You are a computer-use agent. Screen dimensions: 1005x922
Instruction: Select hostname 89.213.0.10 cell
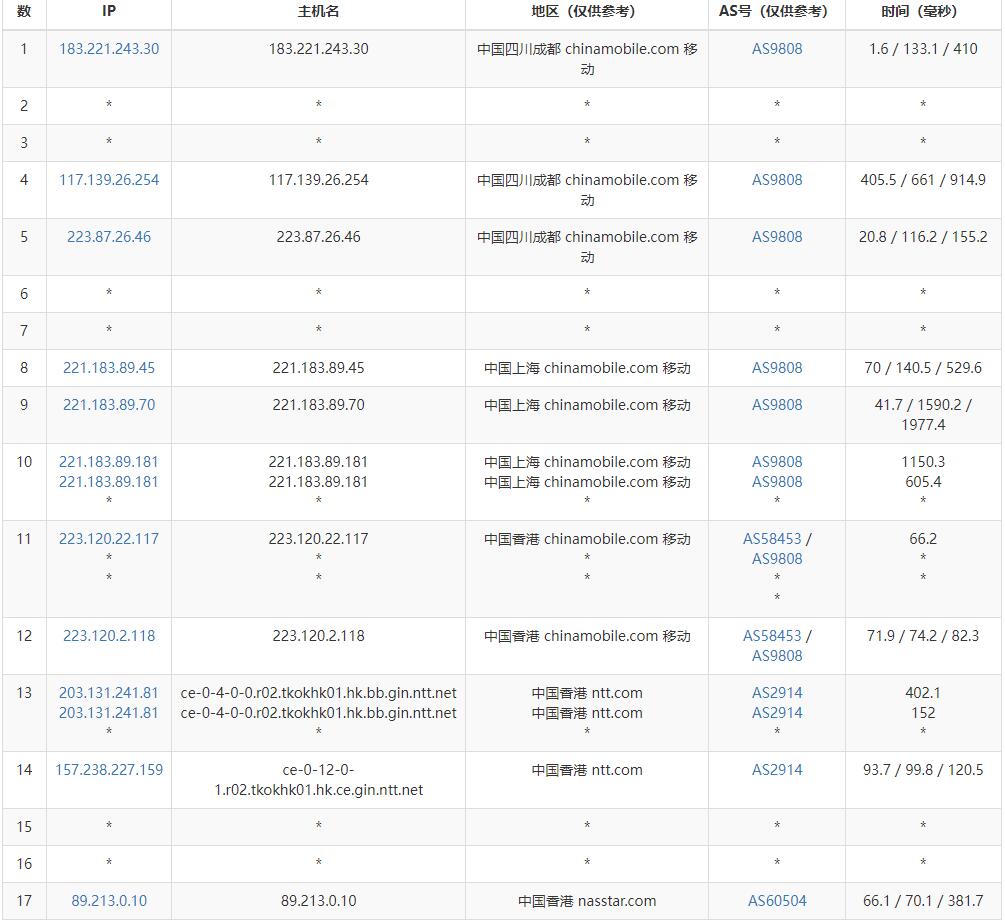coord(319,901)
